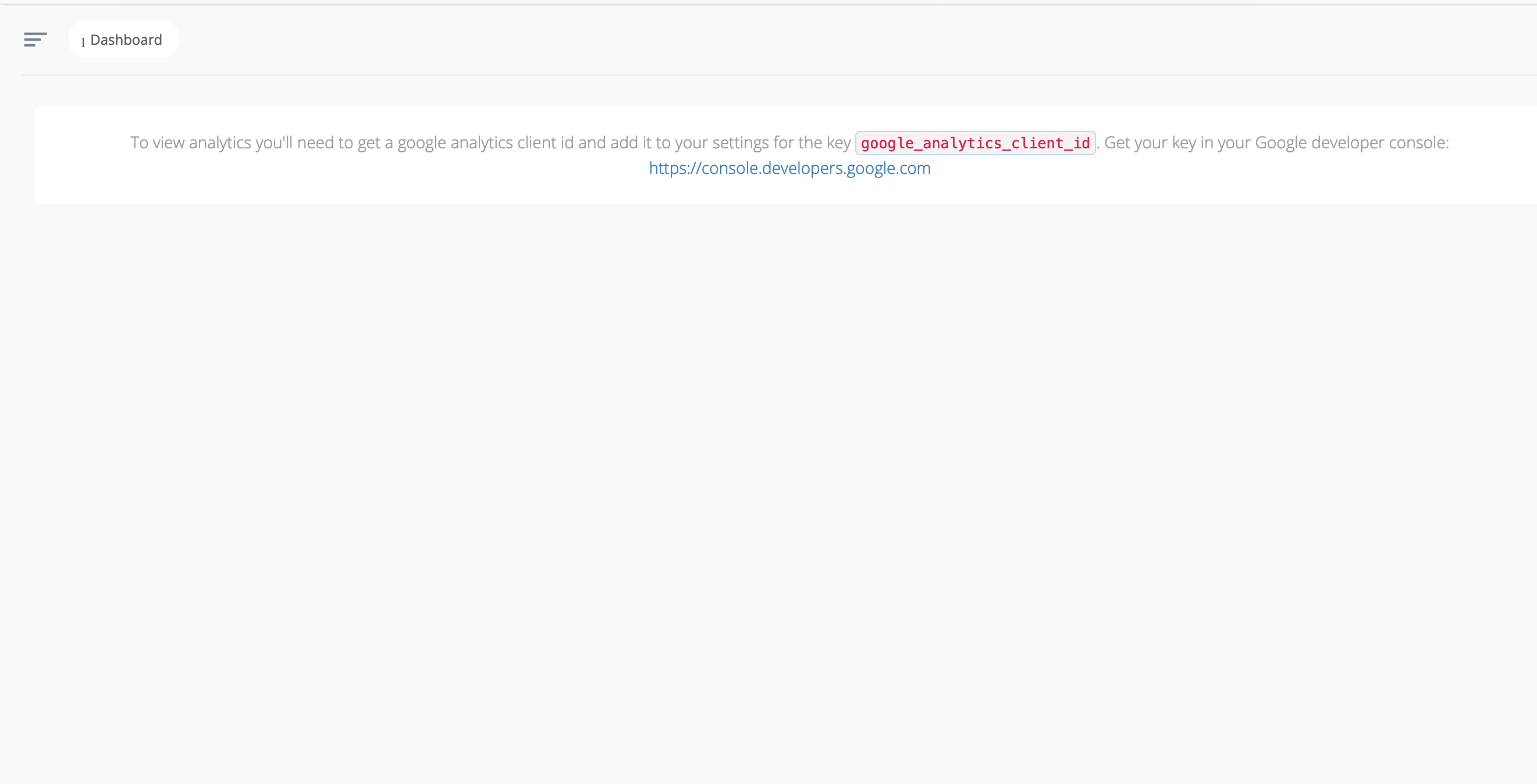This screenshot has width=1537, height=784.
Task: Select the google_analytics_client_id code snippet
Action: pos(975,142)
